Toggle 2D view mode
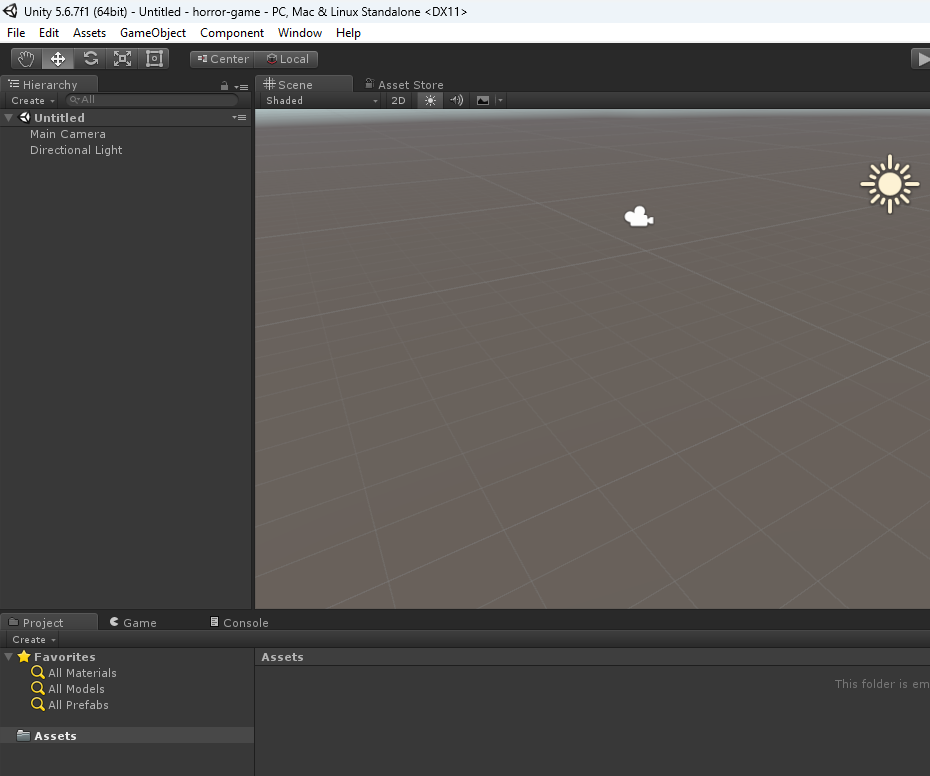Image resolution: width=930 pixels, height=776 pixels. coord(398,100)
